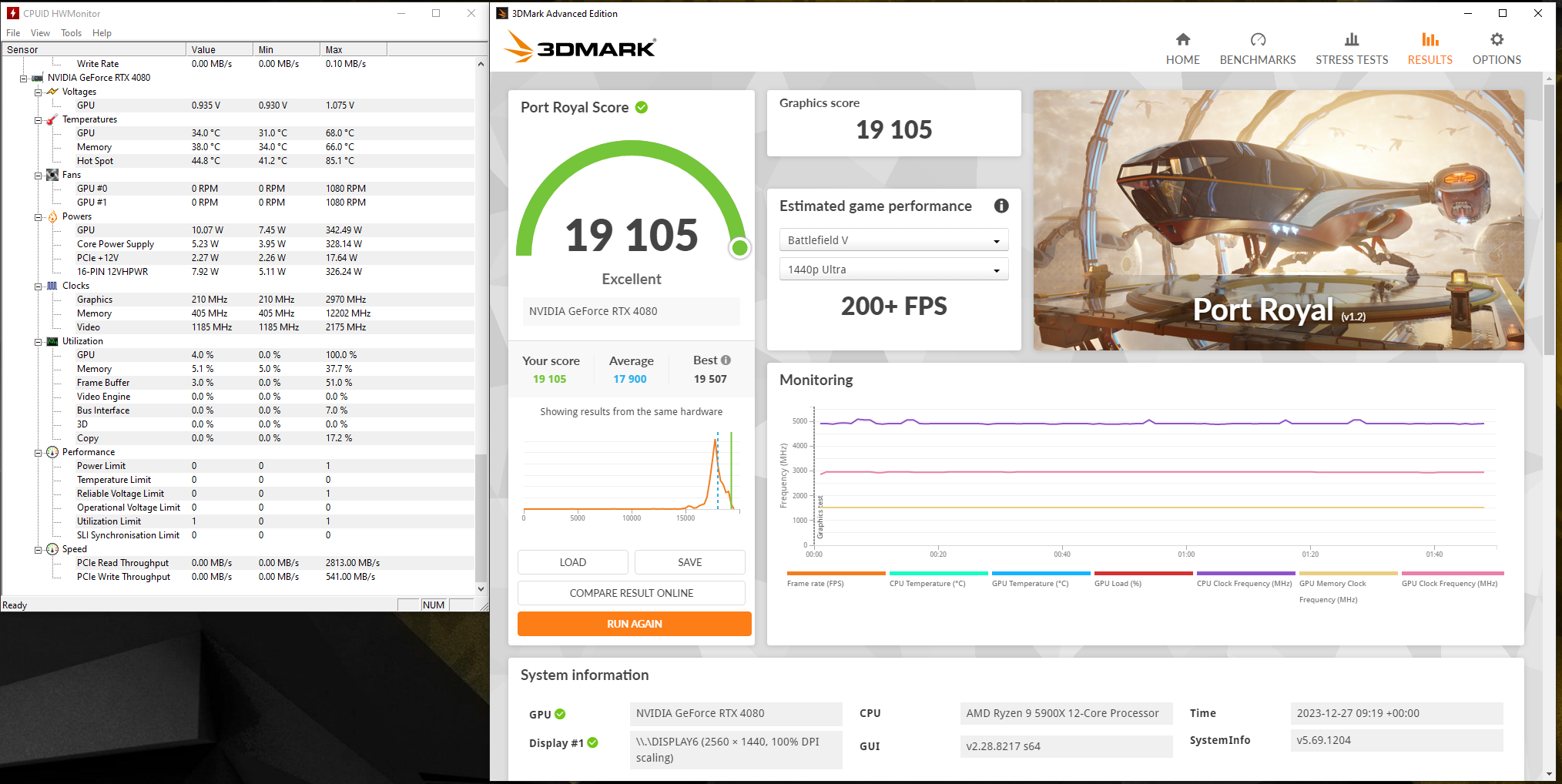Toggle the Frame rate (FPS) chart series
This screenshot has width=1562, height=784.
pos(836,578)
